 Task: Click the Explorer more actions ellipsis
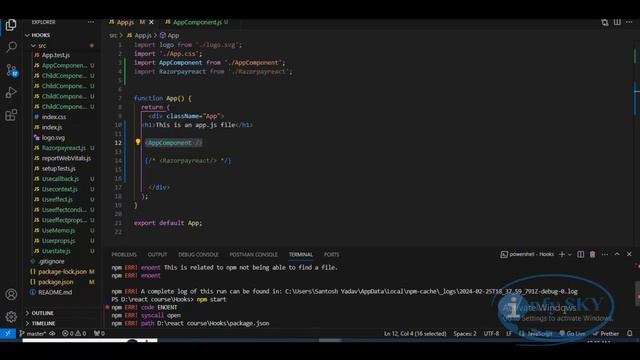(91, 22)
